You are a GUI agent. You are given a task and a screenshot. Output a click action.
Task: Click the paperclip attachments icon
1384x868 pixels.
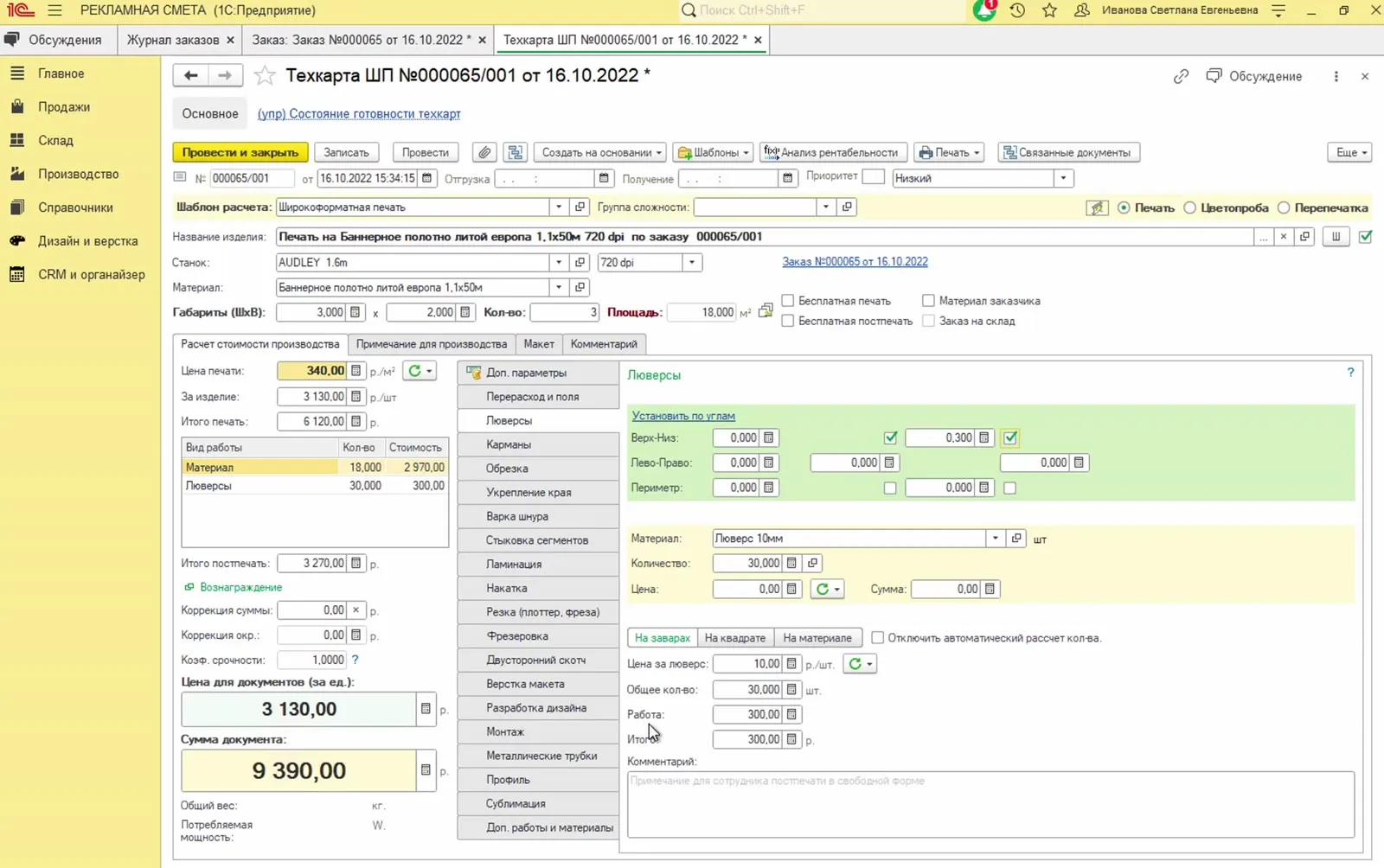click(484, 152)
